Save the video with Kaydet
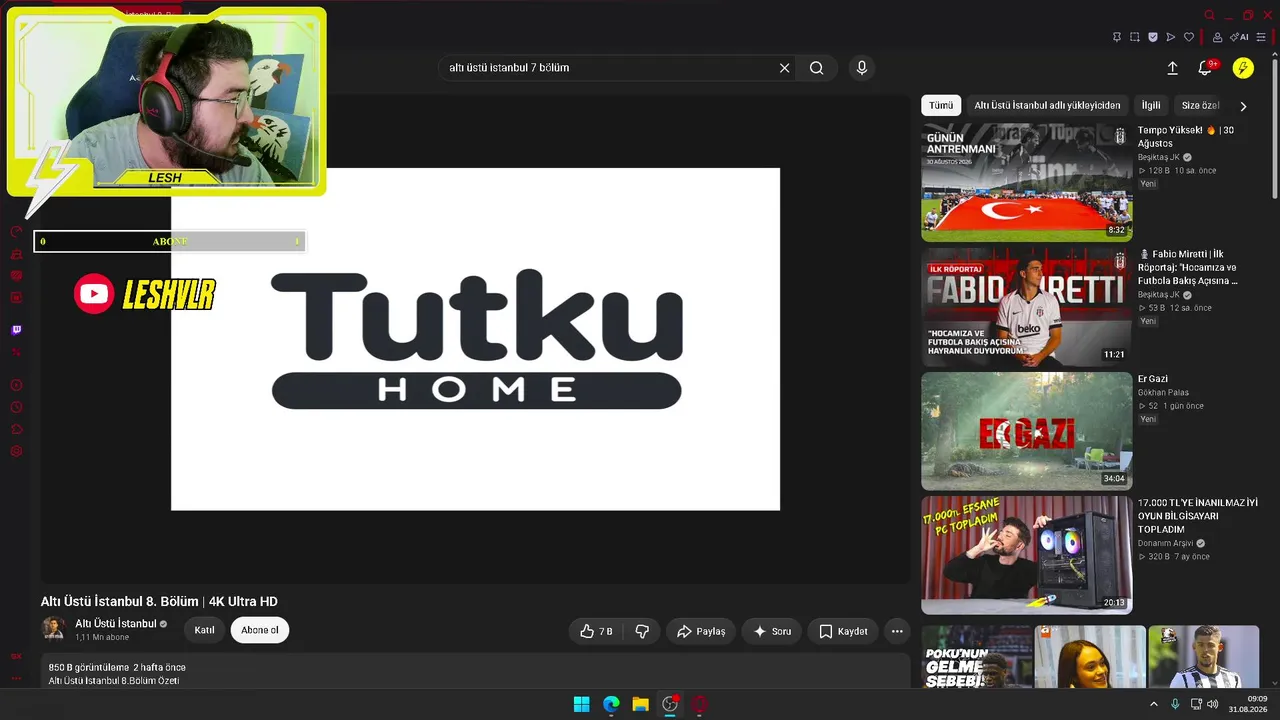This screenshot has width=1280, height=720. tap(843, 631)
